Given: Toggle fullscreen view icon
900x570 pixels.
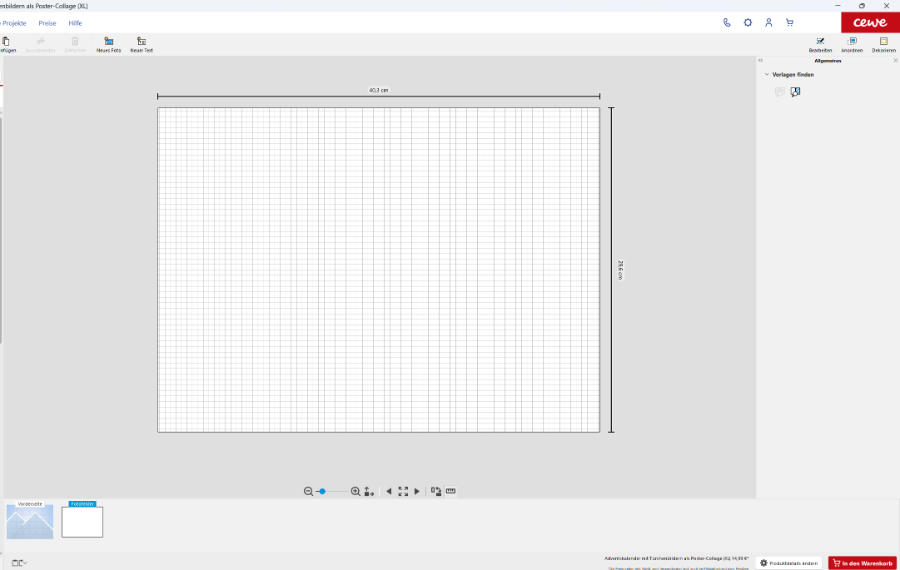Looking at the screenshot, I should coord(403,491).
